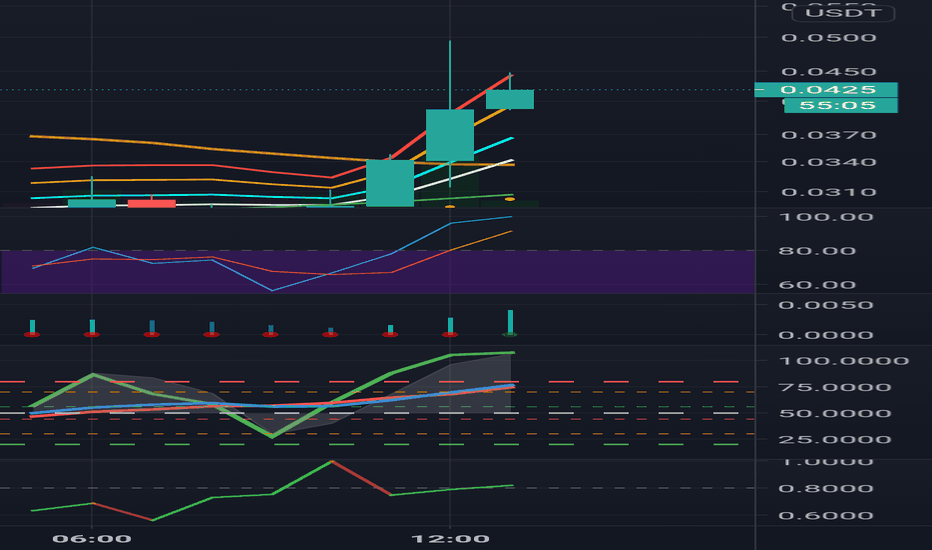Click the current price label 0.0425
932x550 pixels.
point(826,90)
